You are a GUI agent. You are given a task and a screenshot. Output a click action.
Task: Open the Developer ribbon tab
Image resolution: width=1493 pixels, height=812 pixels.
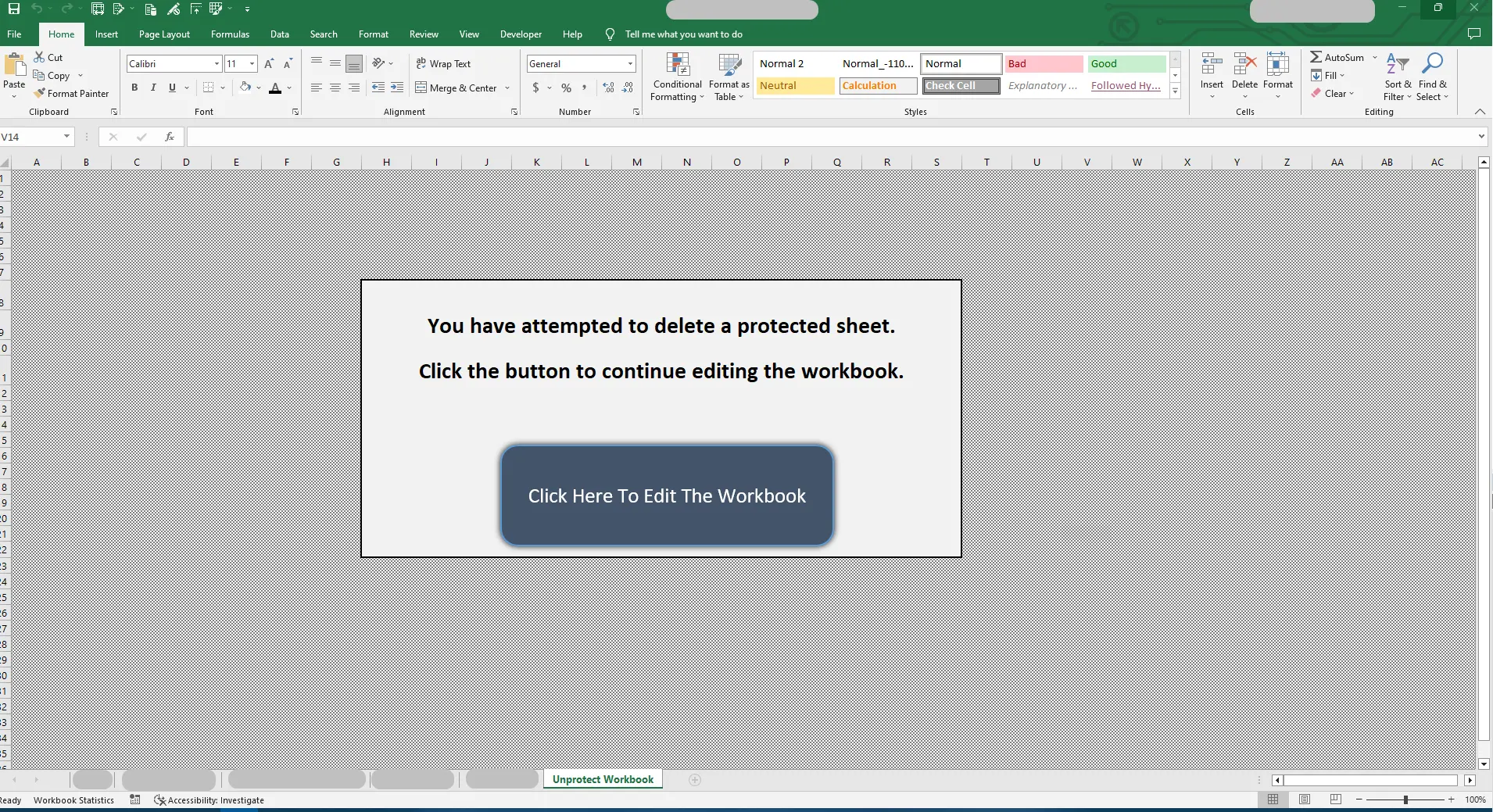click(x=521, y=34)
